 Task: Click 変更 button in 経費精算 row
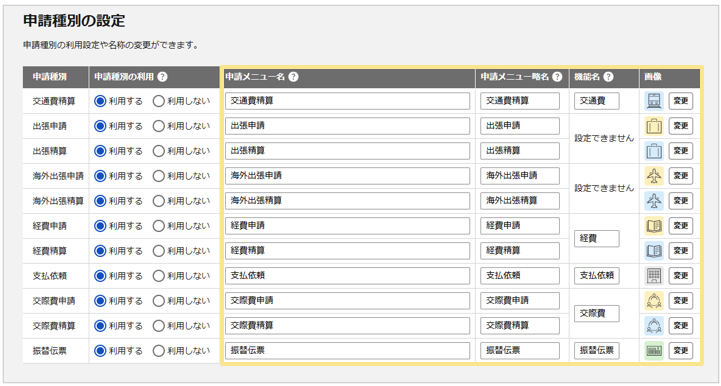click(681, 251)
